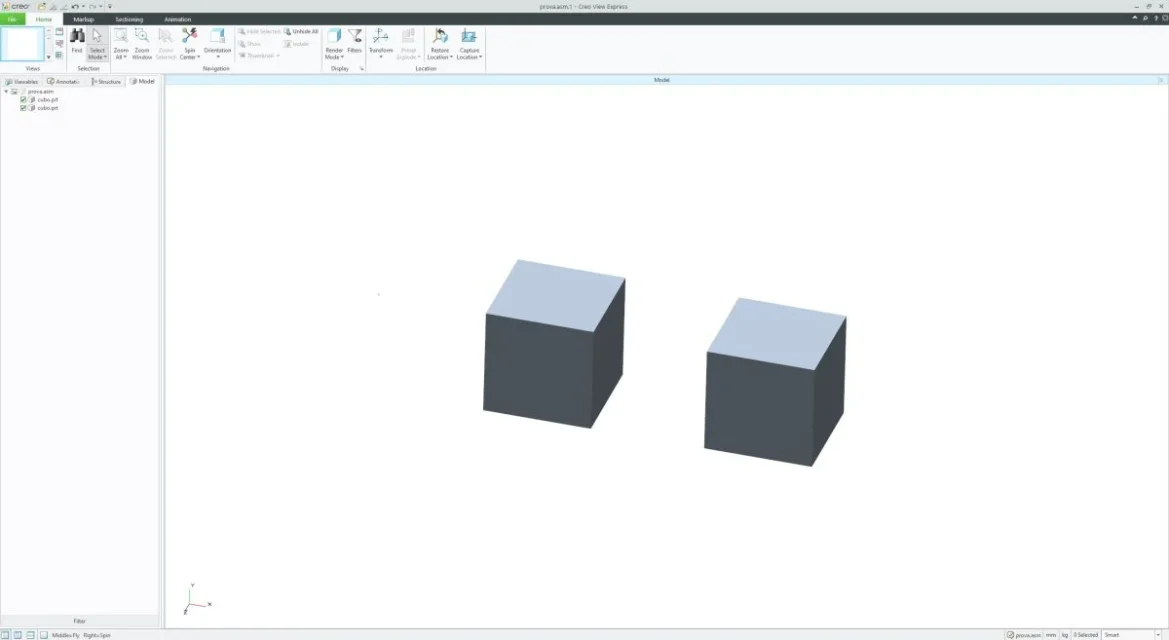Expand the Render Mode dropdown

pyautogui.click(x=334, y=57)
